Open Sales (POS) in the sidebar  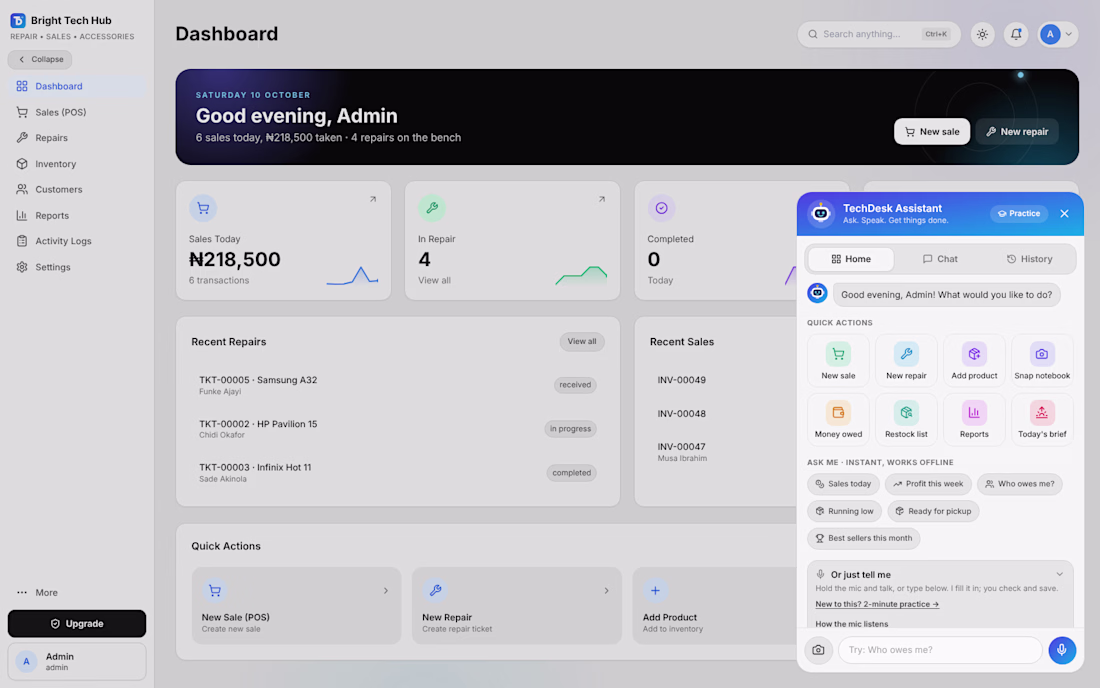(x=77, y=112)
